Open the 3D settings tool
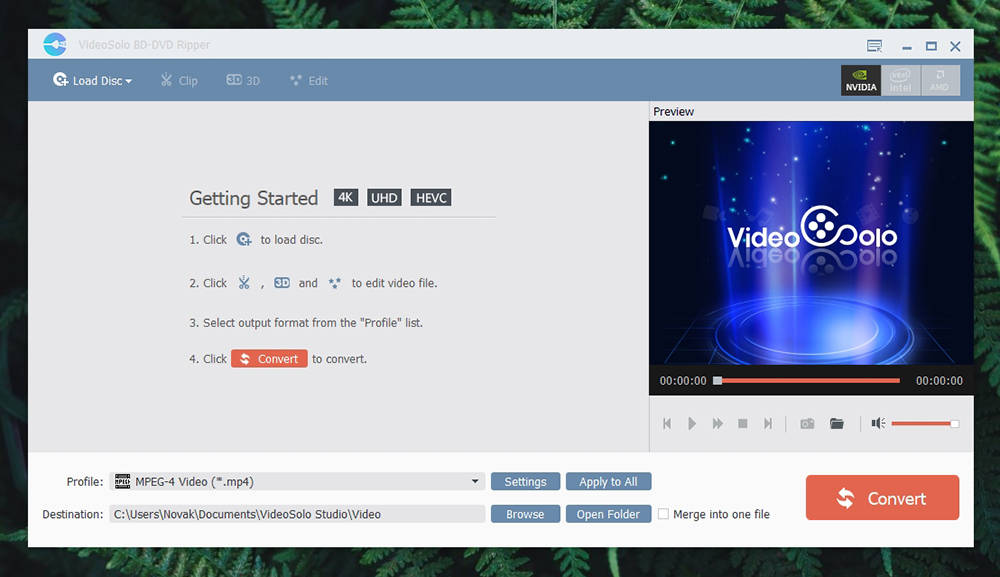This screenshot has width=1000, height=577. tap(243, 80)
